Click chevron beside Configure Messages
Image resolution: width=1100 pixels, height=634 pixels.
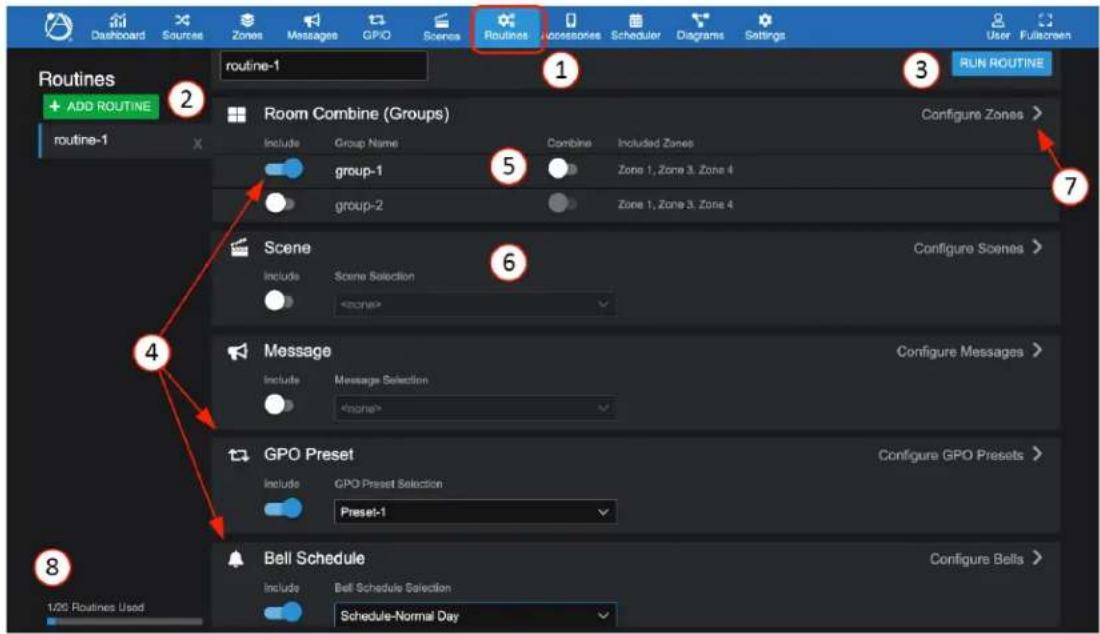[1038, 351]
